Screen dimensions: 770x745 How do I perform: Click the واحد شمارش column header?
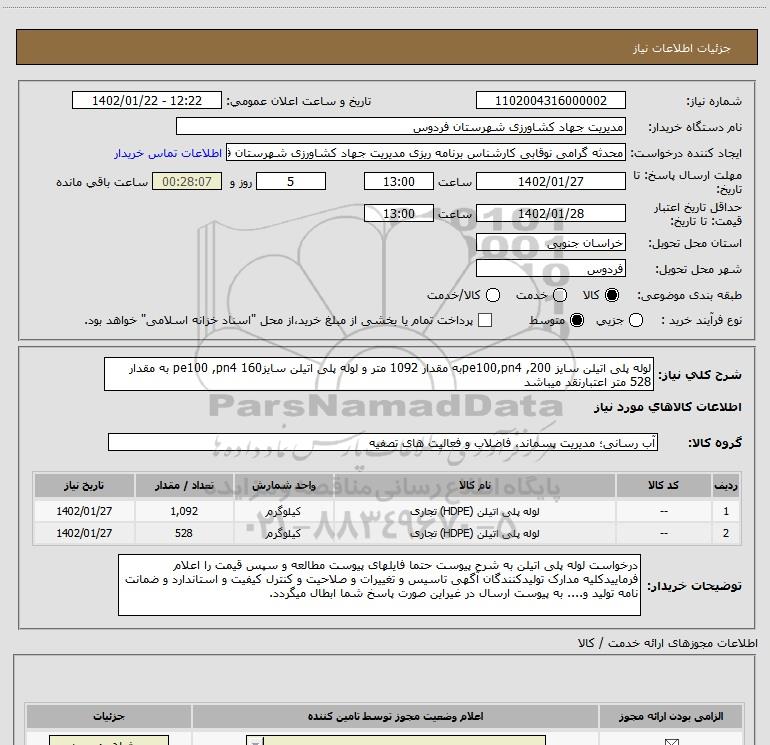coord(283,485)
